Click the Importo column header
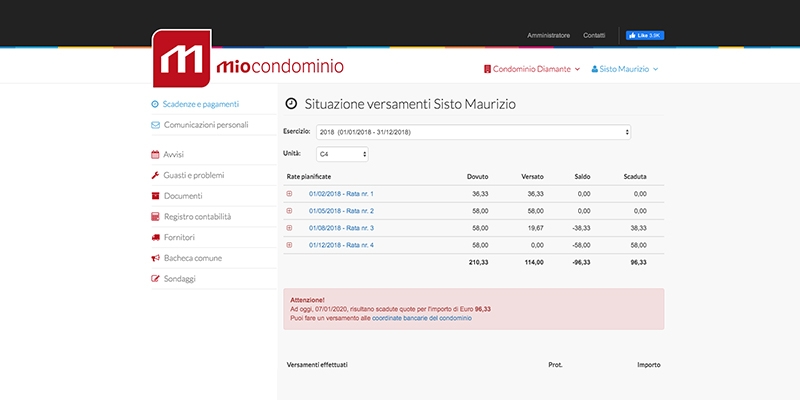Image resolution: width=800 pixels, height=400 pixels. tap(648, 365)
